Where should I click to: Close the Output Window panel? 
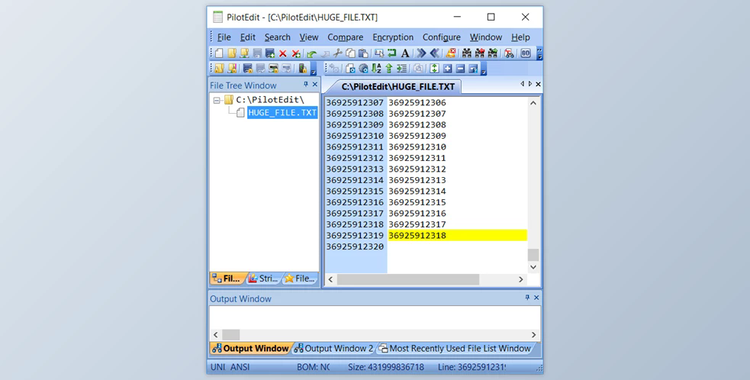536,297
